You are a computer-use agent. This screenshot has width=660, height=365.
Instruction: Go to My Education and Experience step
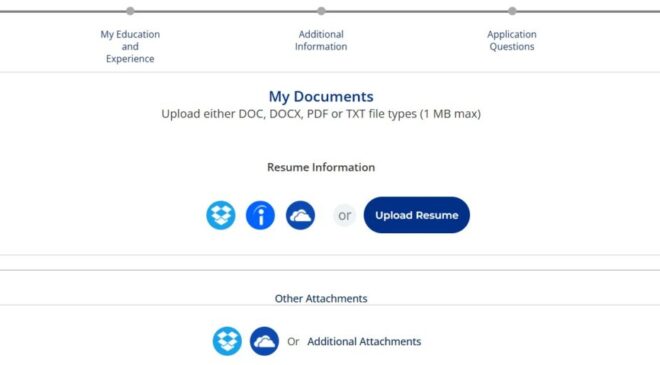tap(130, 46)
